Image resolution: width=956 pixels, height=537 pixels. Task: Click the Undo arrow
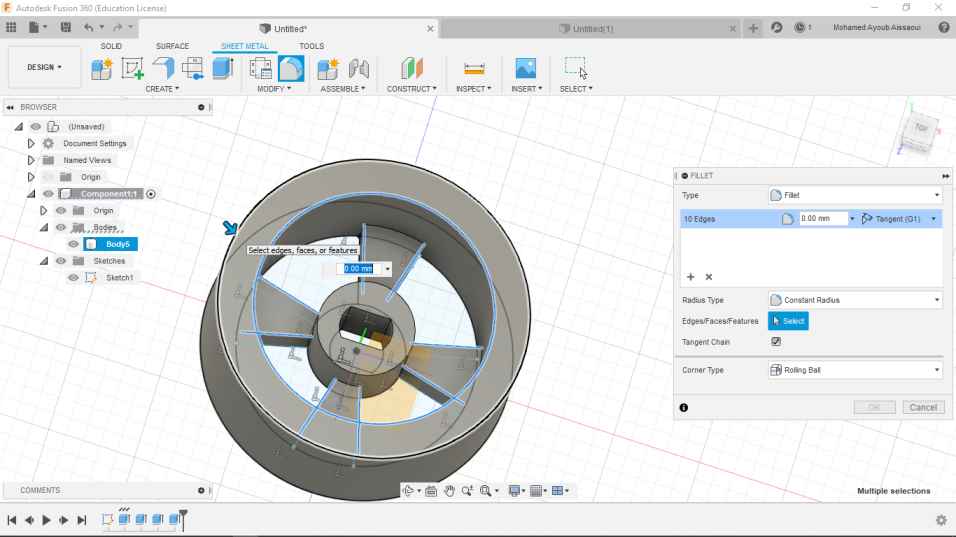pyautogui.click(x=89, y=27)
